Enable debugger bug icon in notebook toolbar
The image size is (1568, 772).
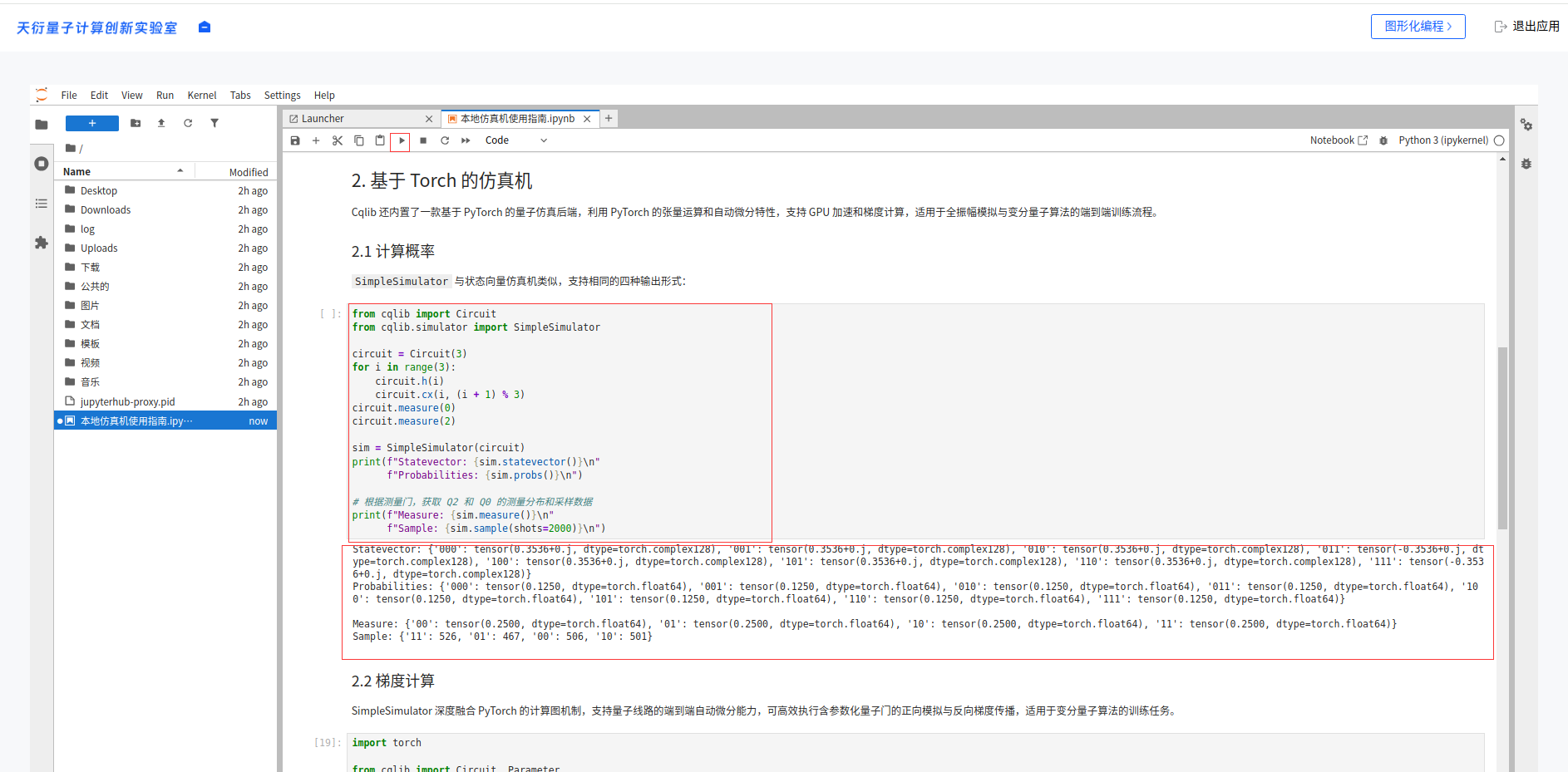pyautogui.click(x=1383, y=140)
